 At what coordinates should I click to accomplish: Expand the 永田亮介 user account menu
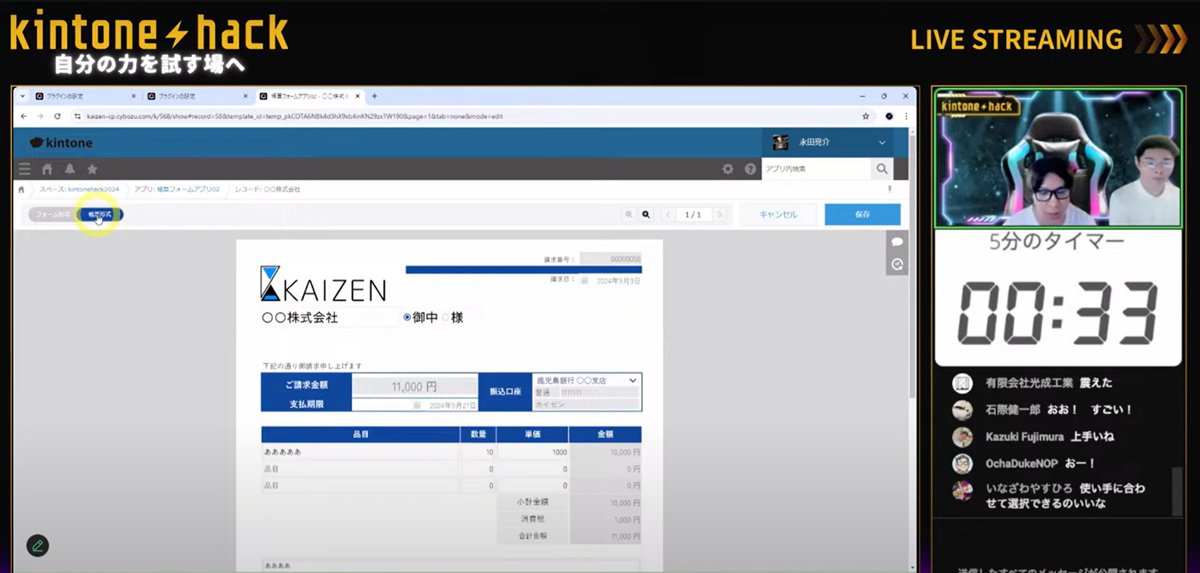coord(882,143)
